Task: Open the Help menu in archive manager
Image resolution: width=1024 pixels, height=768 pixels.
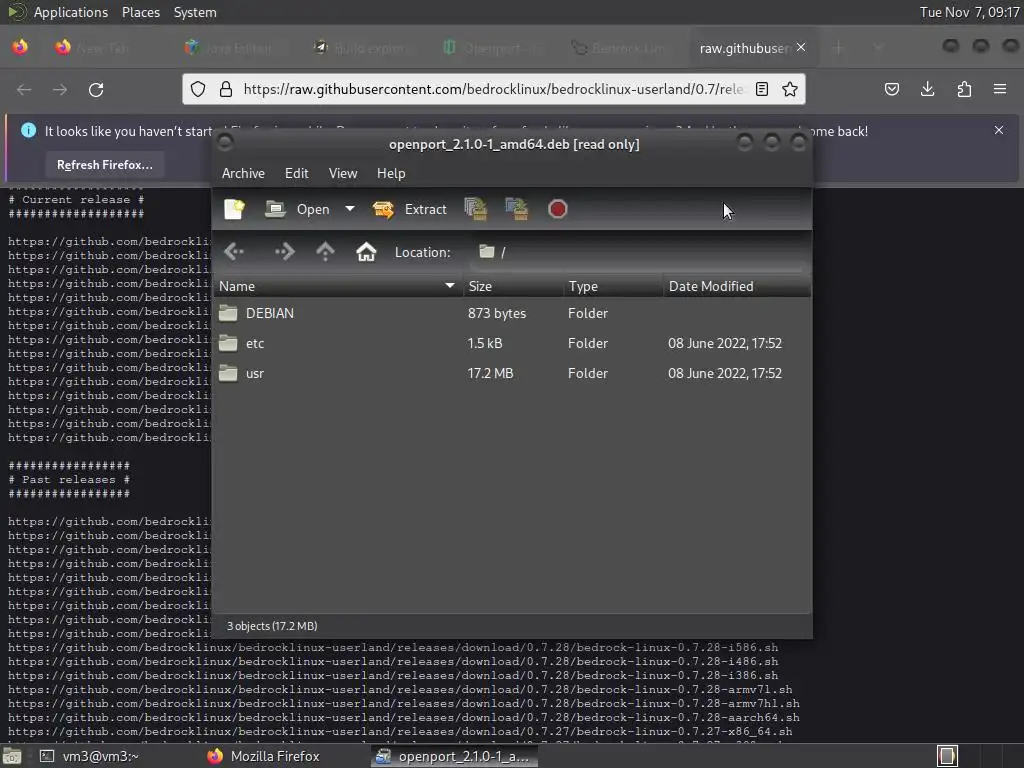Action: click(x=391, y=173)
